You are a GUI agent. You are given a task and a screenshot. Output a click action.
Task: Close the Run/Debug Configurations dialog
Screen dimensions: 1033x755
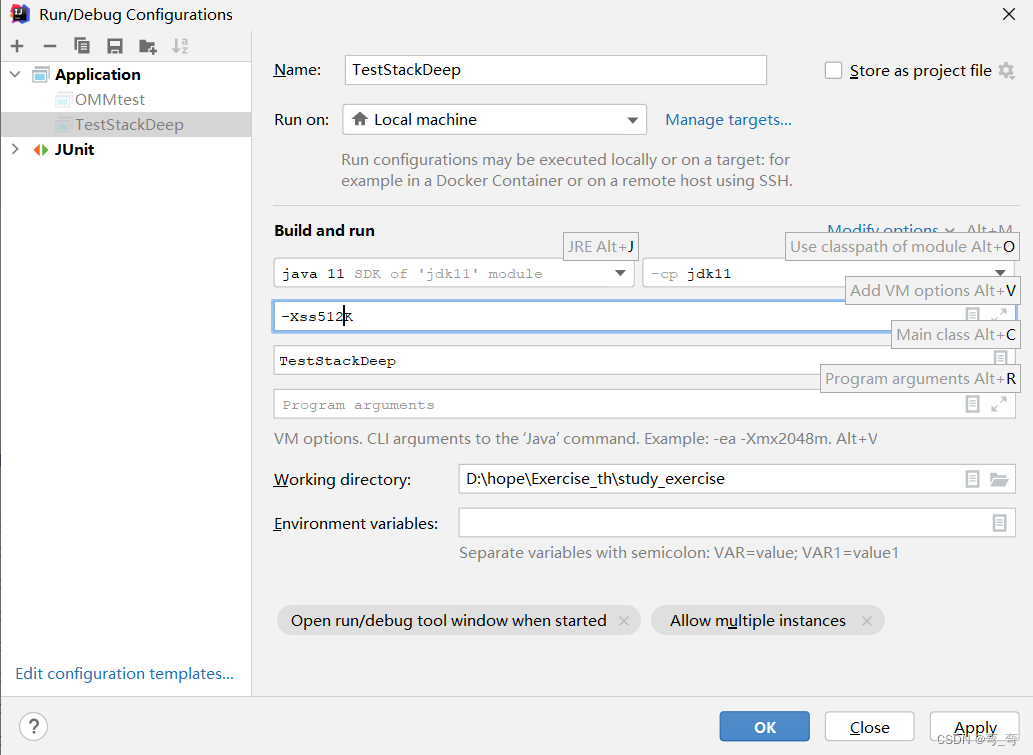[1009, 14]
